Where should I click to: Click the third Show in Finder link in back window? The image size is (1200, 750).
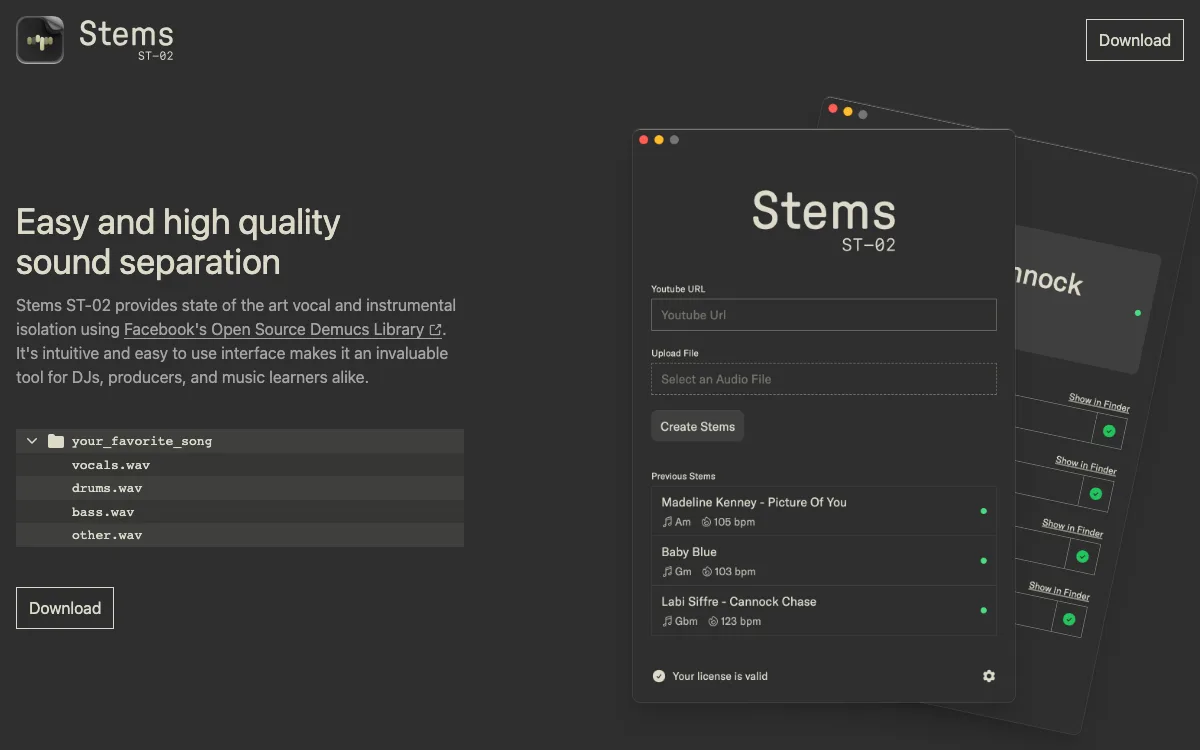[1072, 528]
